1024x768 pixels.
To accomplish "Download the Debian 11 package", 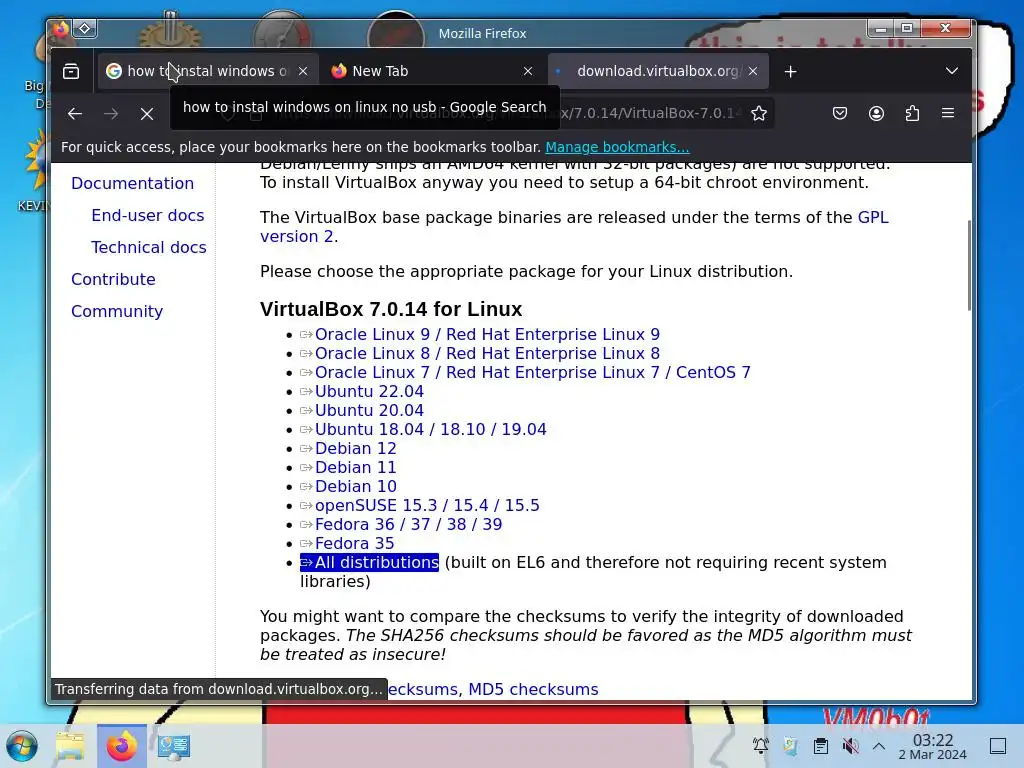I will point(355,467).
